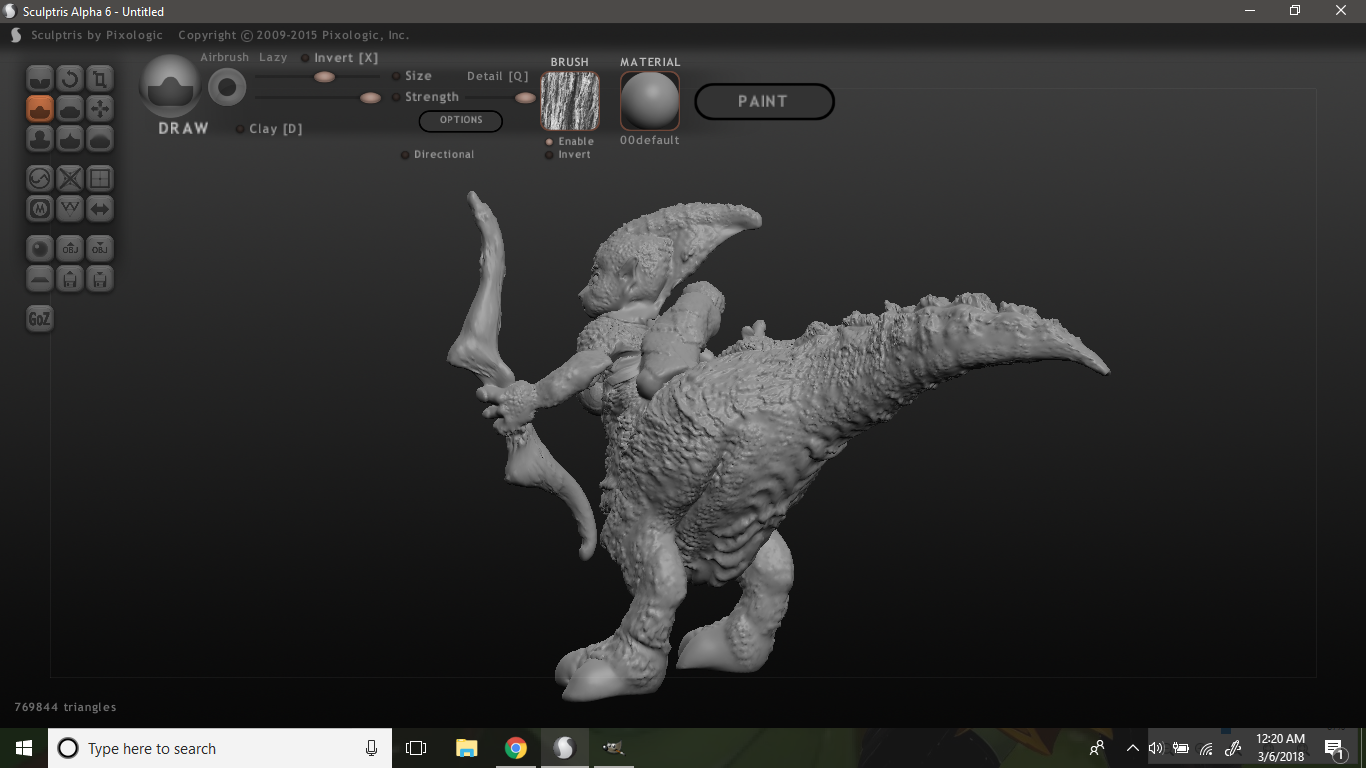Select the Flatten brush tool
The width and height of the screenshot is (1366, 768).
[70, 108]
